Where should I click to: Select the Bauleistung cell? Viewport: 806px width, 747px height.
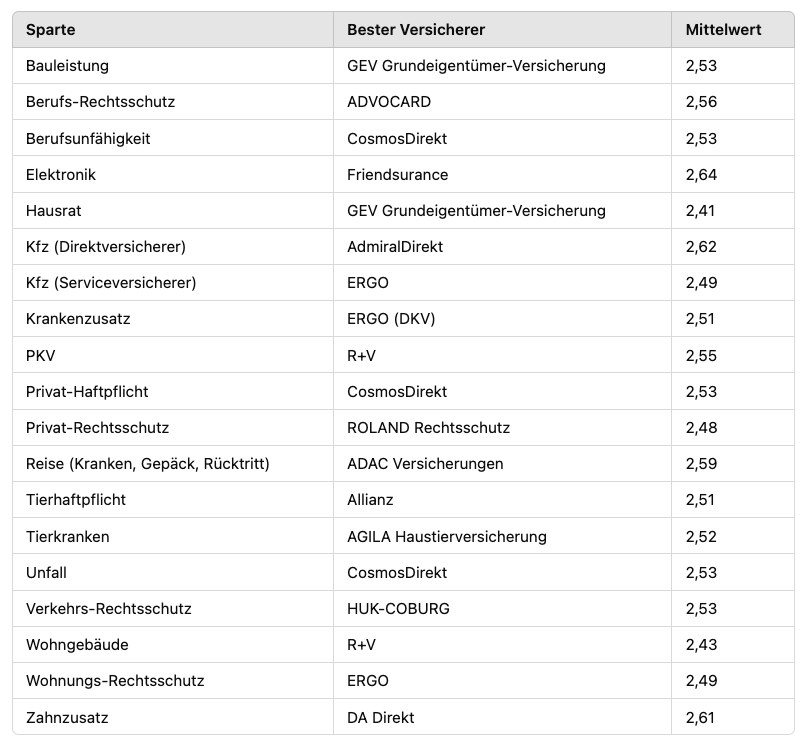(x=67, y=66)
